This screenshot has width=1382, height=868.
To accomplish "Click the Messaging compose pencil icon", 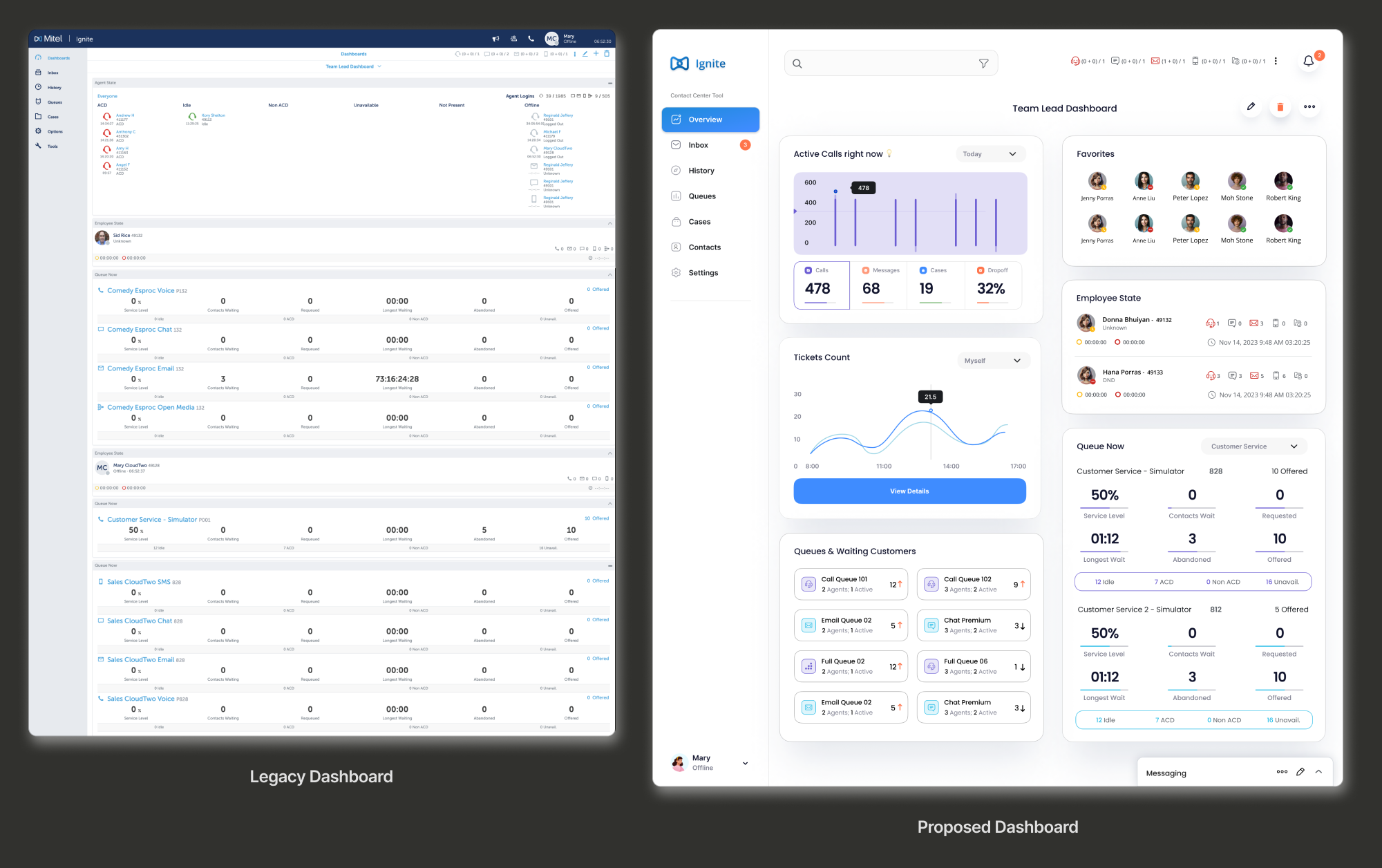I will click(x=1300, y=772).
